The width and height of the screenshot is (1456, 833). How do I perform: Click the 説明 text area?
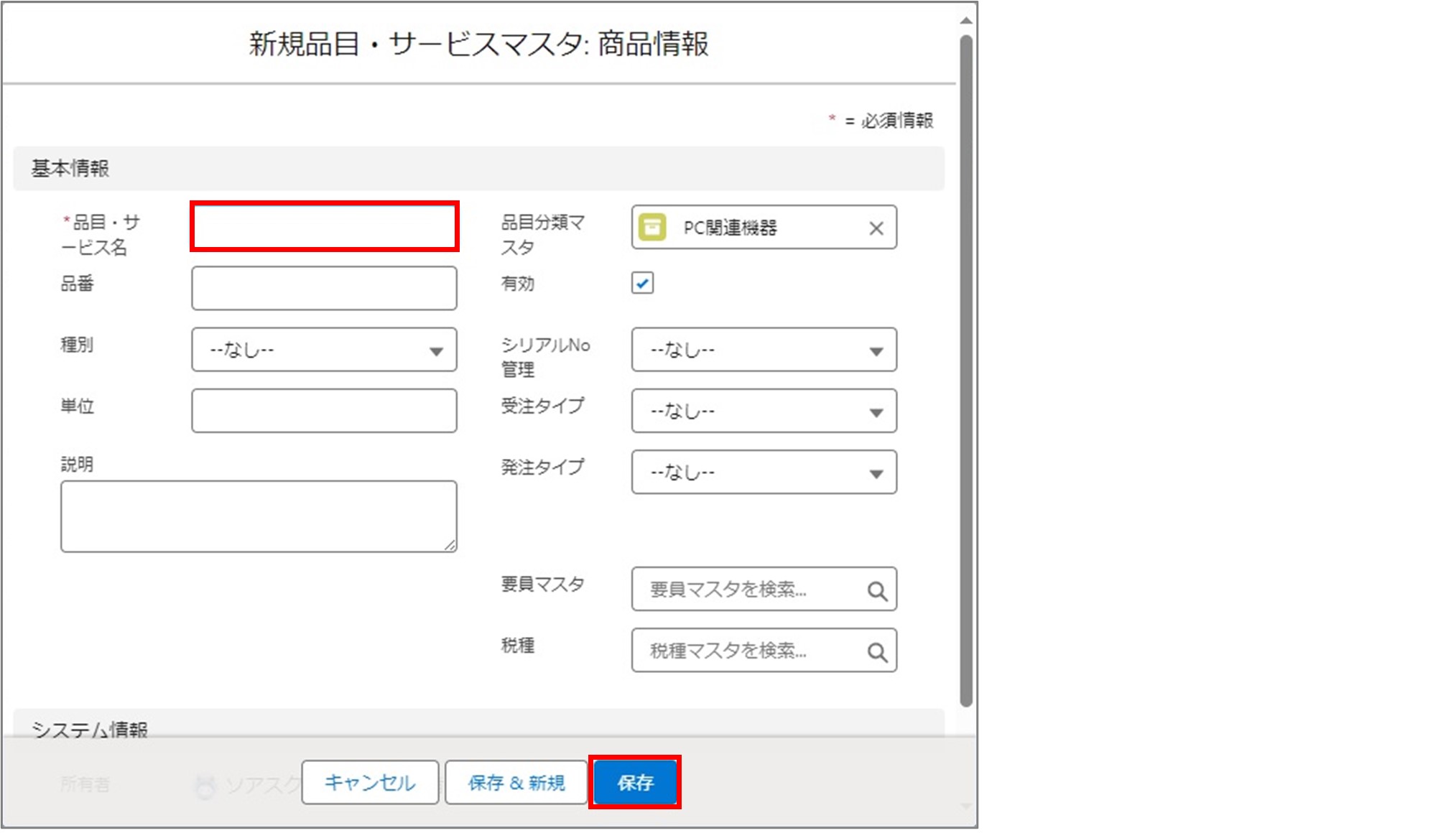tap(259, 516)
